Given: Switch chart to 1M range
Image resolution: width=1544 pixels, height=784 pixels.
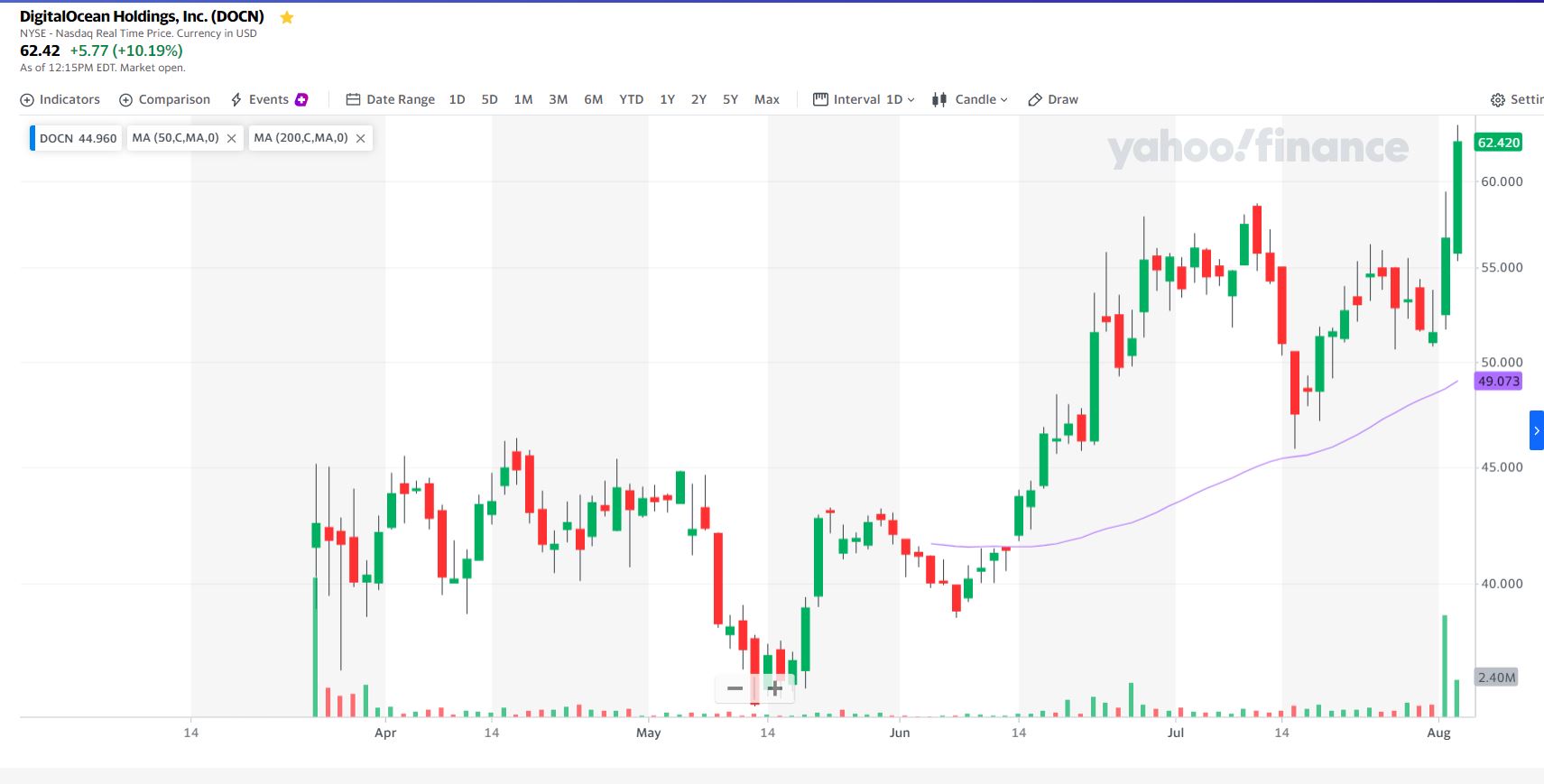Looking at the screenshot, I should 523,99.
